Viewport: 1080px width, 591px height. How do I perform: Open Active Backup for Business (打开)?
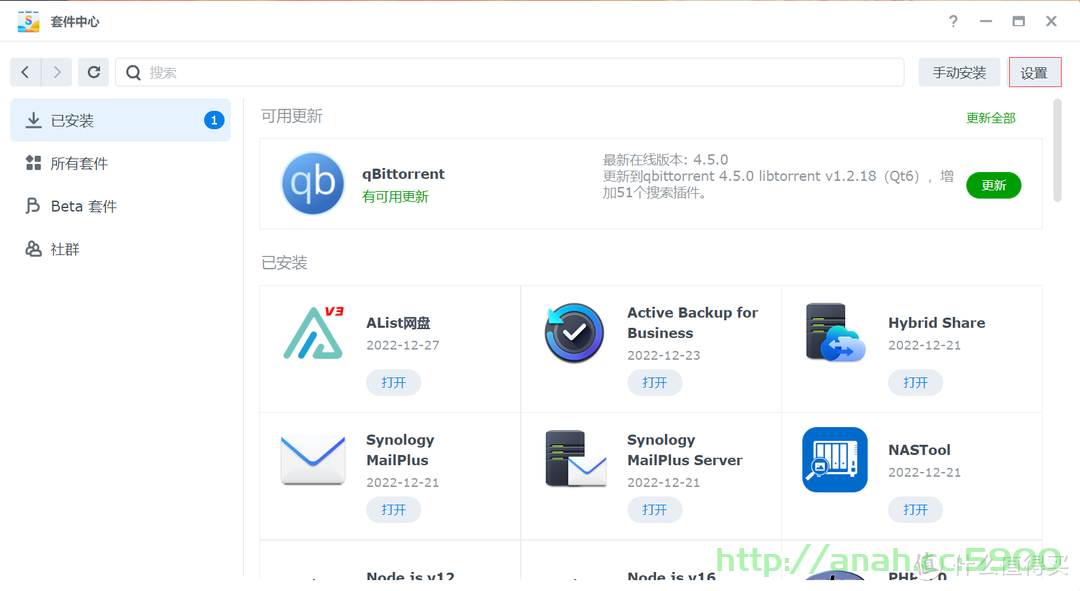click(654, 382)
